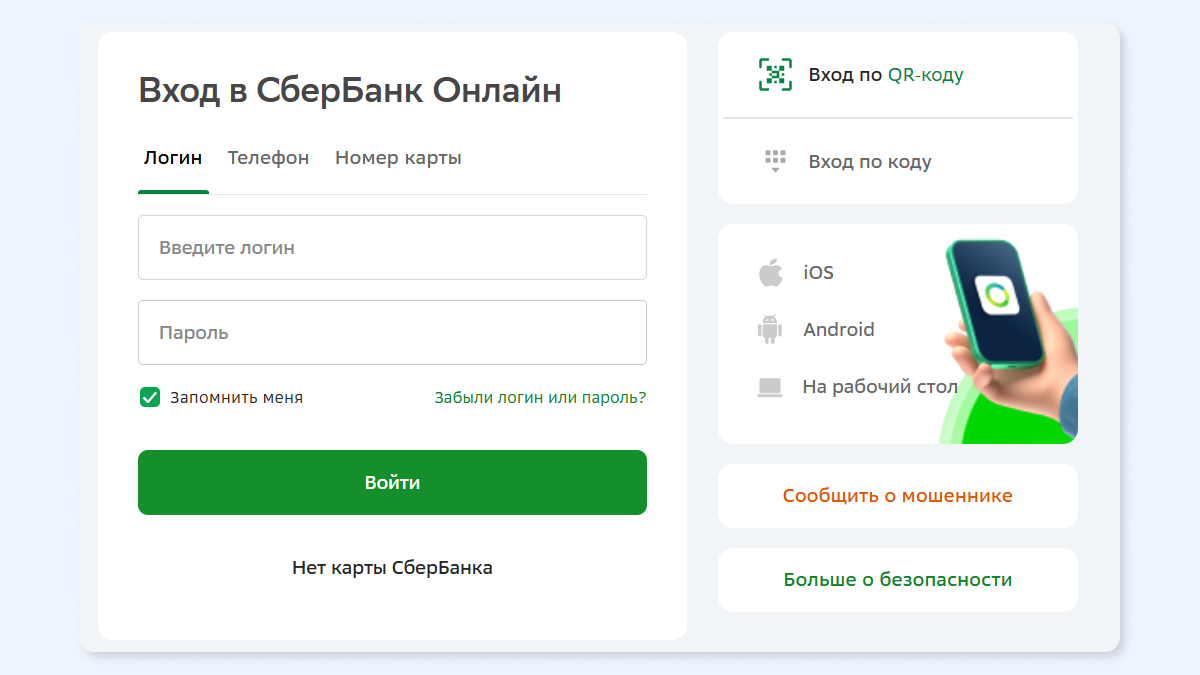Click the green Войти button
This screenshot has width=1200, height=675.
tap(392, 482)
